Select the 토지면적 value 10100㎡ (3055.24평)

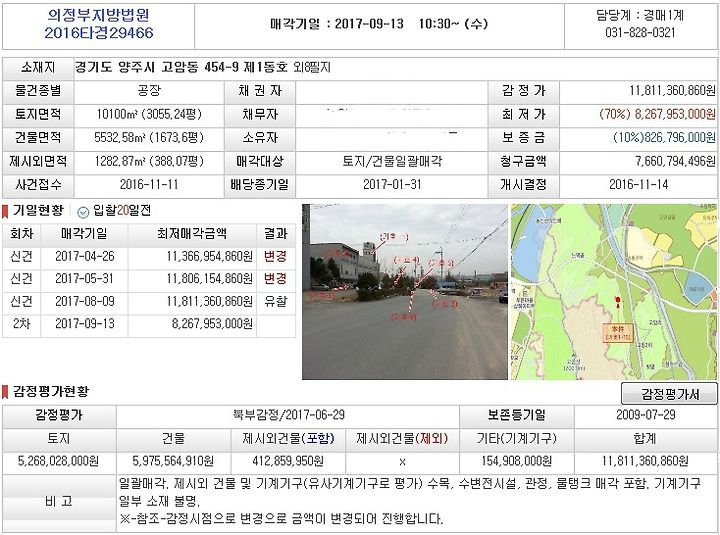tap(149, 114)
